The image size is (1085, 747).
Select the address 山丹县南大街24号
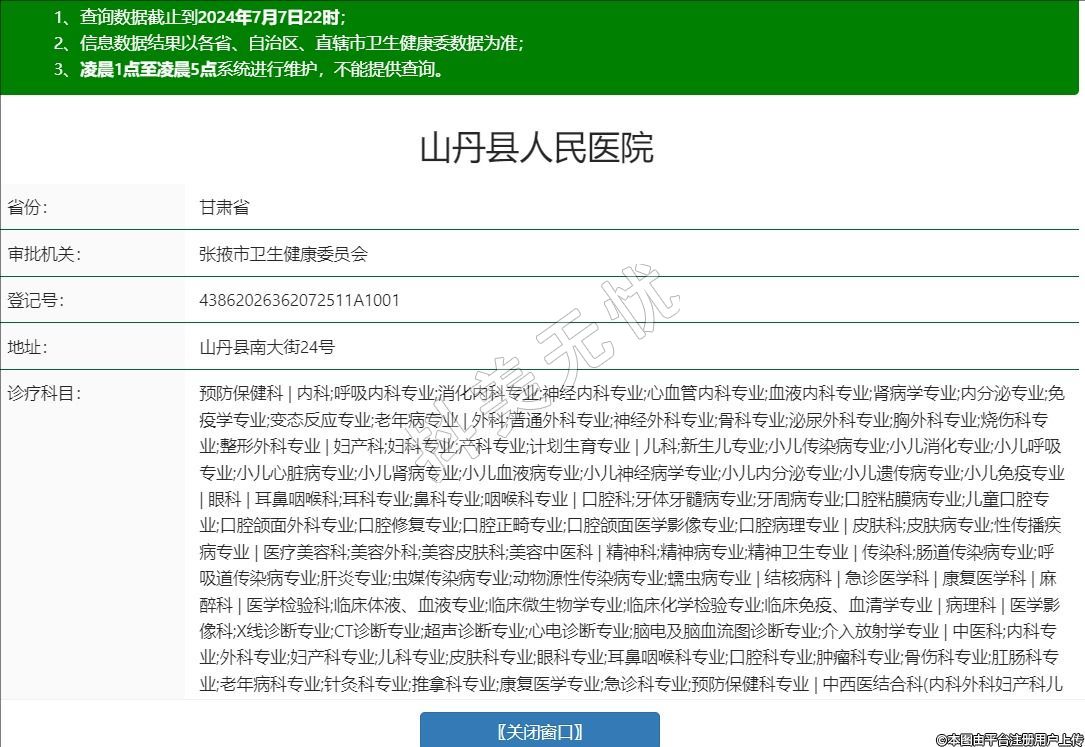pos(267,347)
